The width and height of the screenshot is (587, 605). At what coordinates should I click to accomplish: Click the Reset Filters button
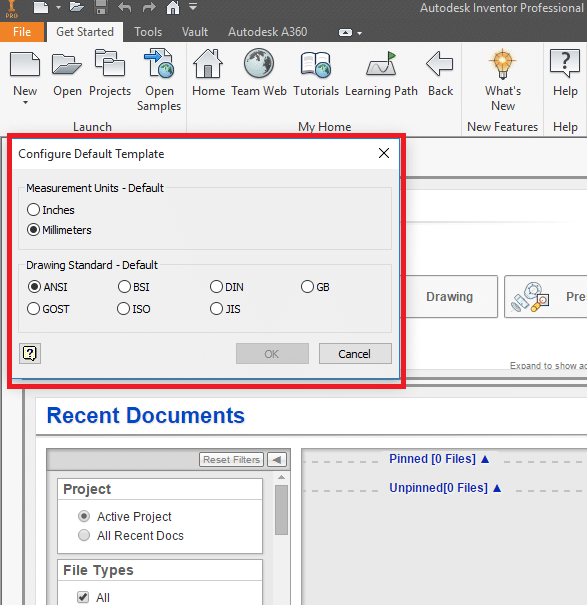pos(232,460)
